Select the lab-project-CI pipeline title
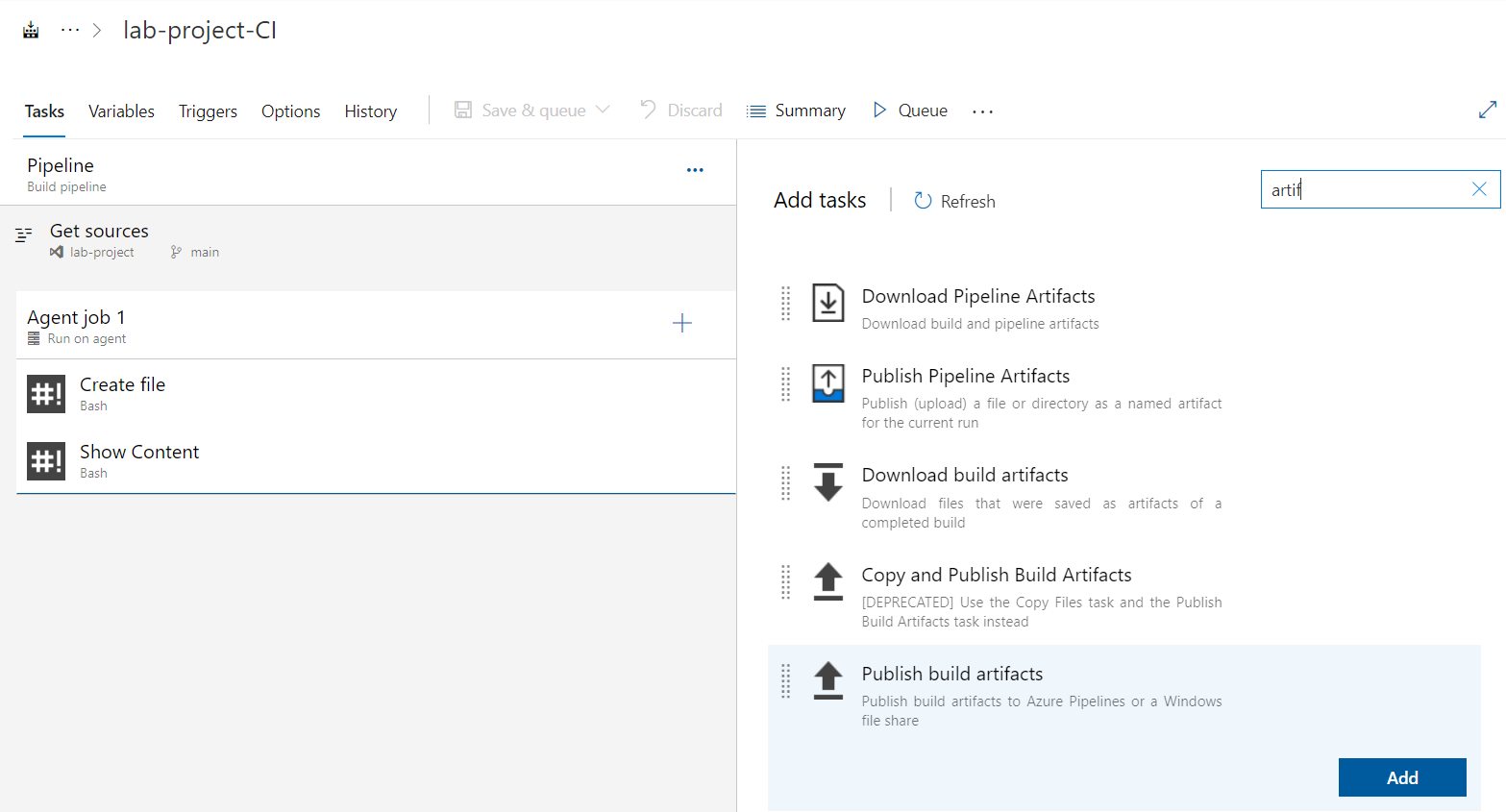 (x=200, y=30)
